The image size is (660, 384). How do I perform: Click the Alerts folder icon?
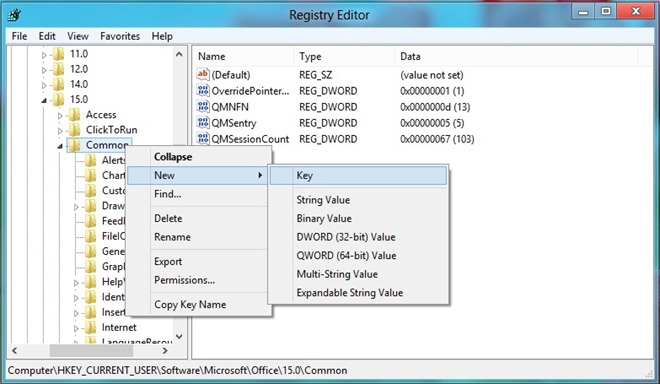(x=90, y=160)
